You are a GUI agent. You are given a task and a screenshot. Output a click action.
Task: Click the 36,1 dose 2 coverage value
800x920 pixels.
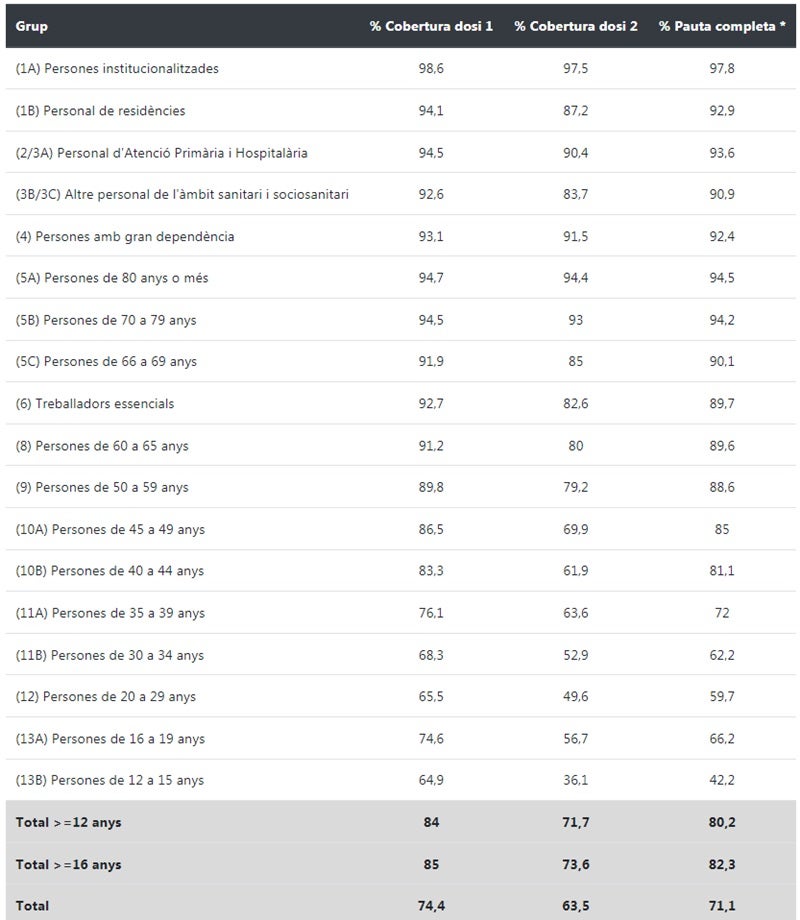tap(576, 780)
